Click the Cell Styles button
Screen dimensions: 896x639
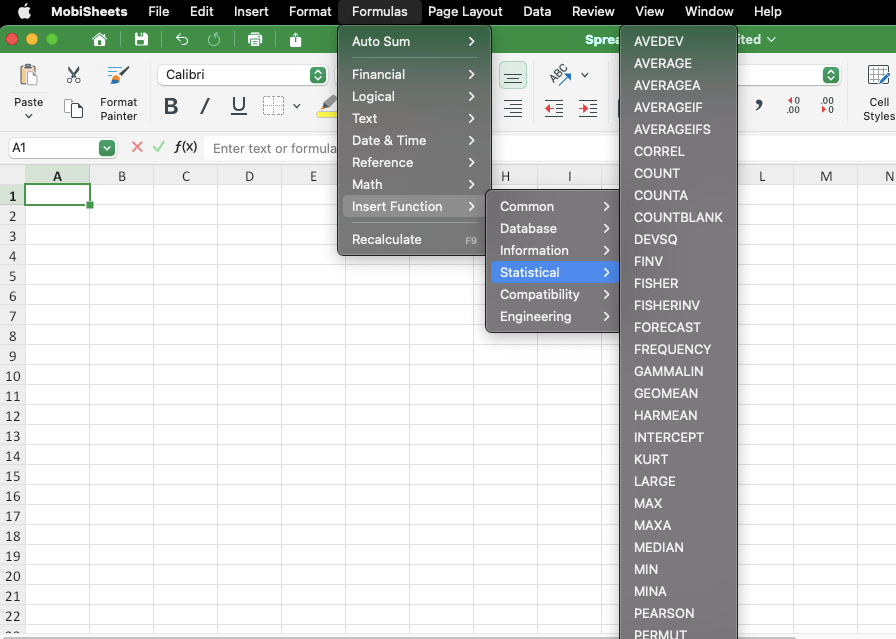pos(878,92)
